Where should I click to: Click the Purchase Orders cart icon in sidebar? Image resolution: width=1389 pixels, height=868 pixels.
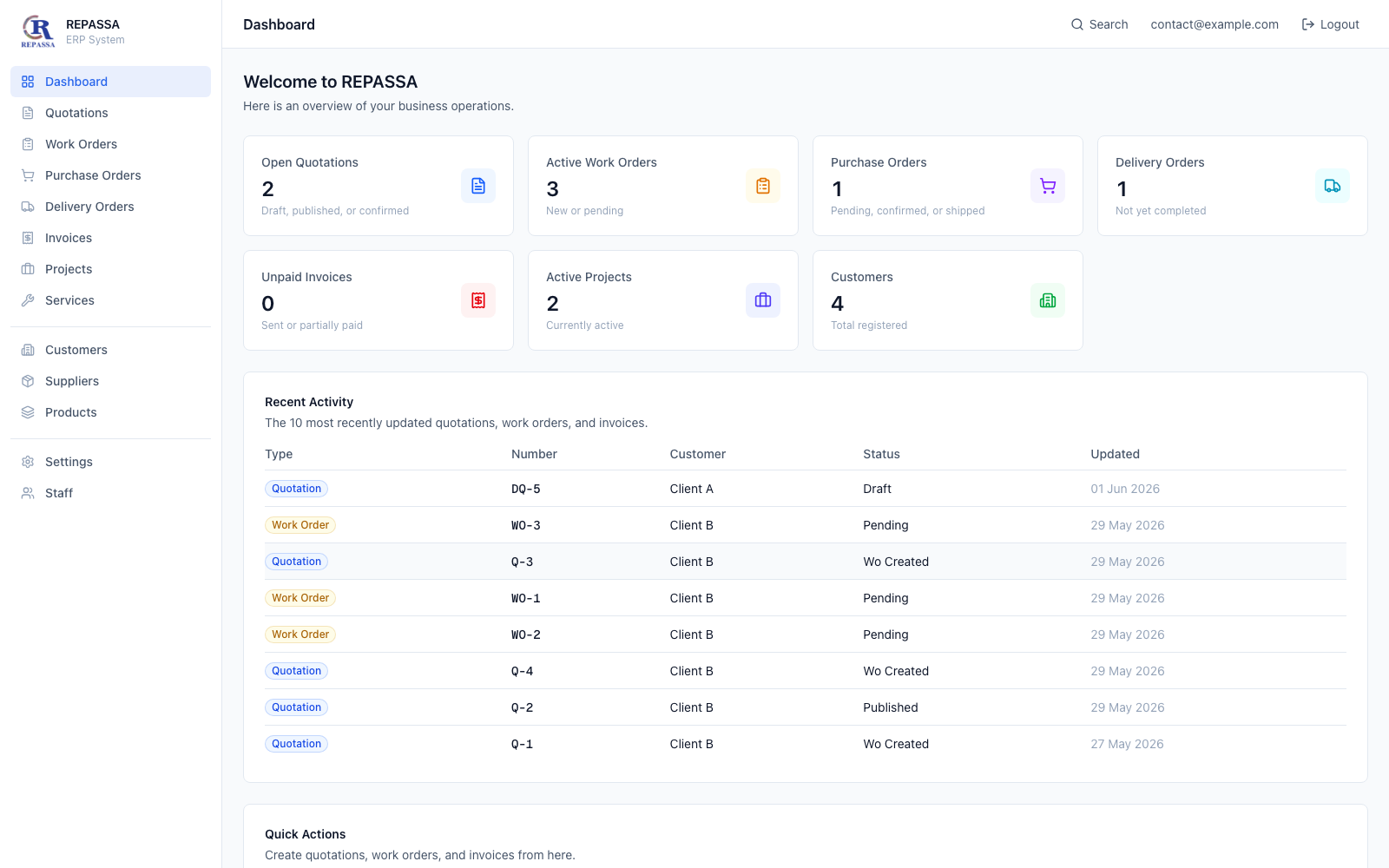[28, 175]
